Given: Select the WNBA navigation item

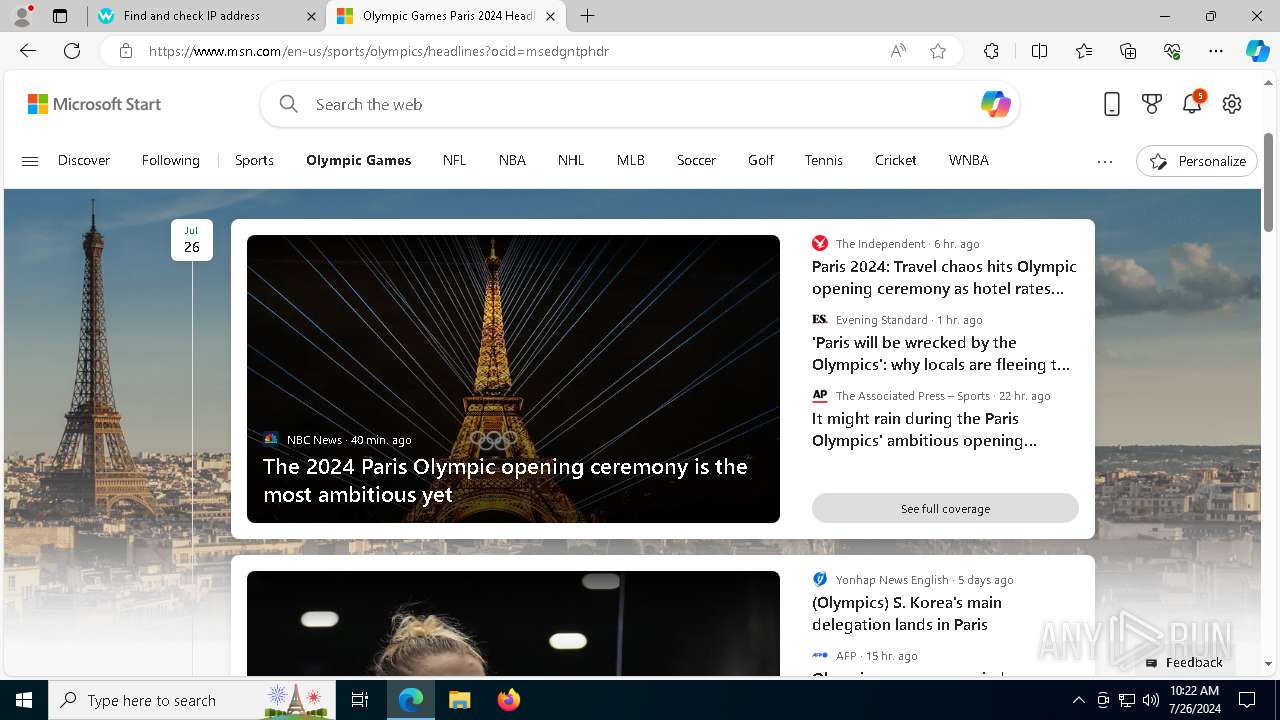Looking at the screenshot, I should [969, 160].
